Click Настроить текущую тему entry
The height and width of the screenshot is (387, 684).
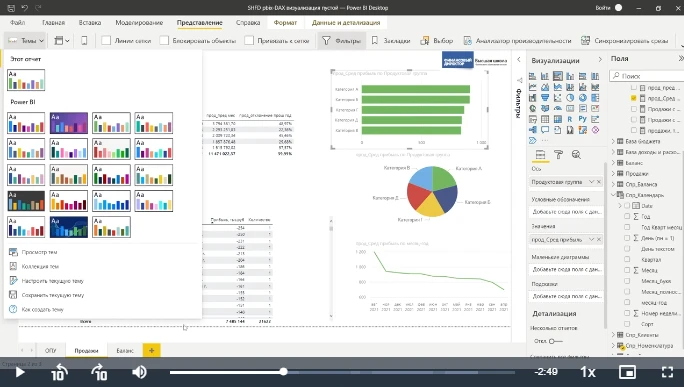(x=47, y=281)
